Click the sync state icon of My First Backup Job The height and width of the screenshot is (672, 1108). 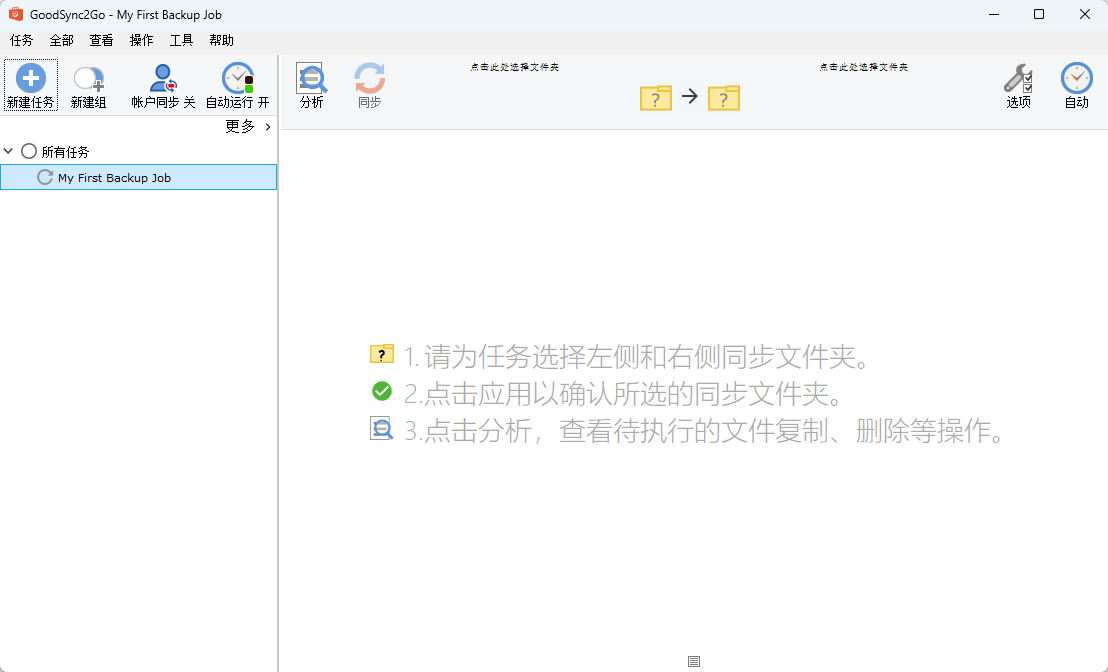(45, 177)
